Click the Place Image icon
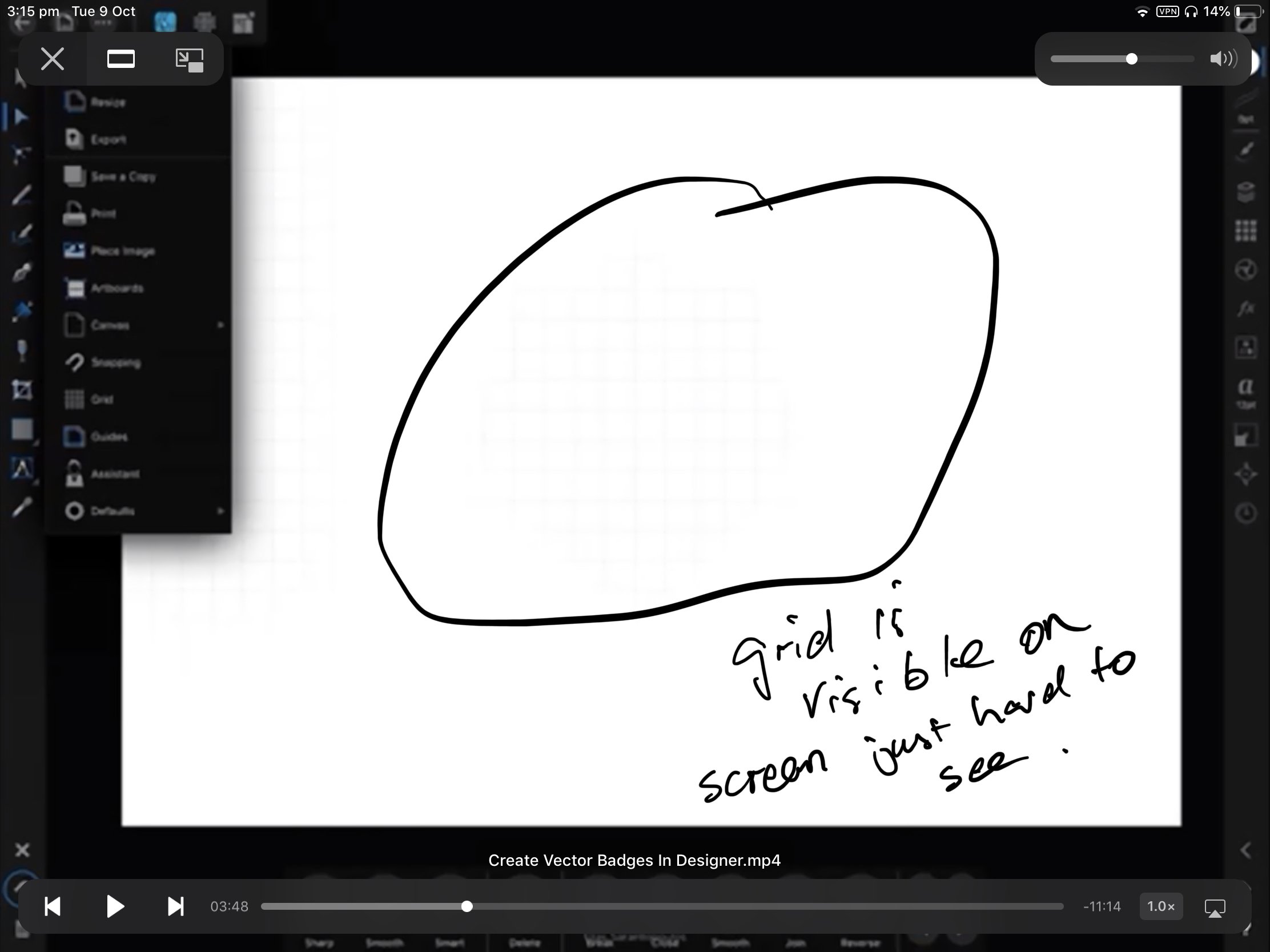This screenshot has height=952, width=1270. 74,251
